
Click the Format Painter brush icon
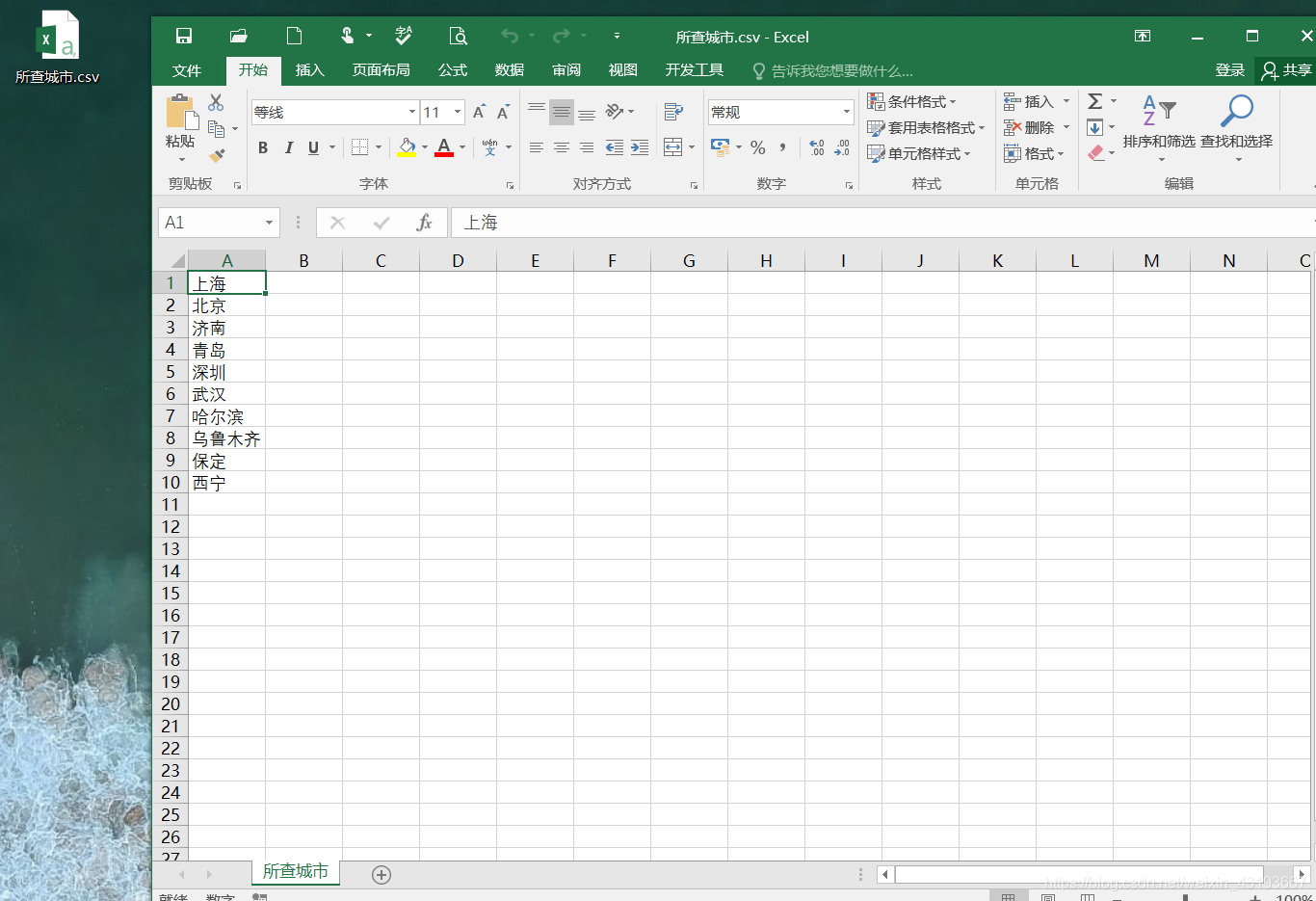pos(218,154)
